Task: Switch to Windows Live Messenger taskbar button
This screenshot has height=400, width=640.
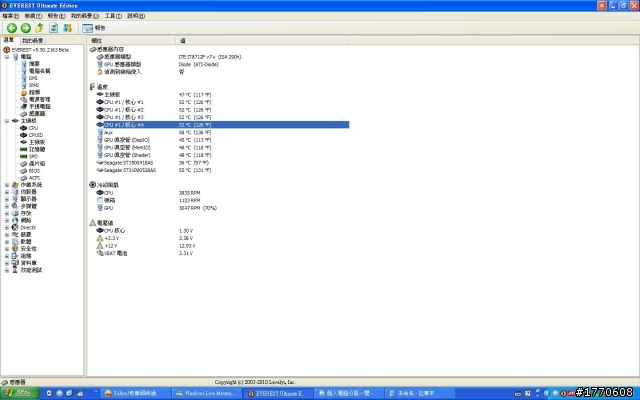Action: click(x=207, y=393)
